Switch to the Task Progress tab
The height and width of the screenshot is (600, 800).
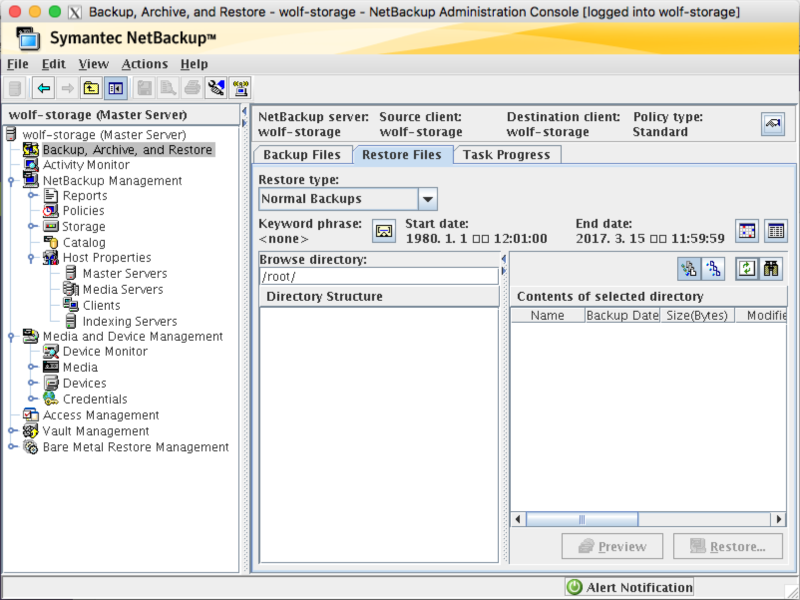click(x=507, y=155)
